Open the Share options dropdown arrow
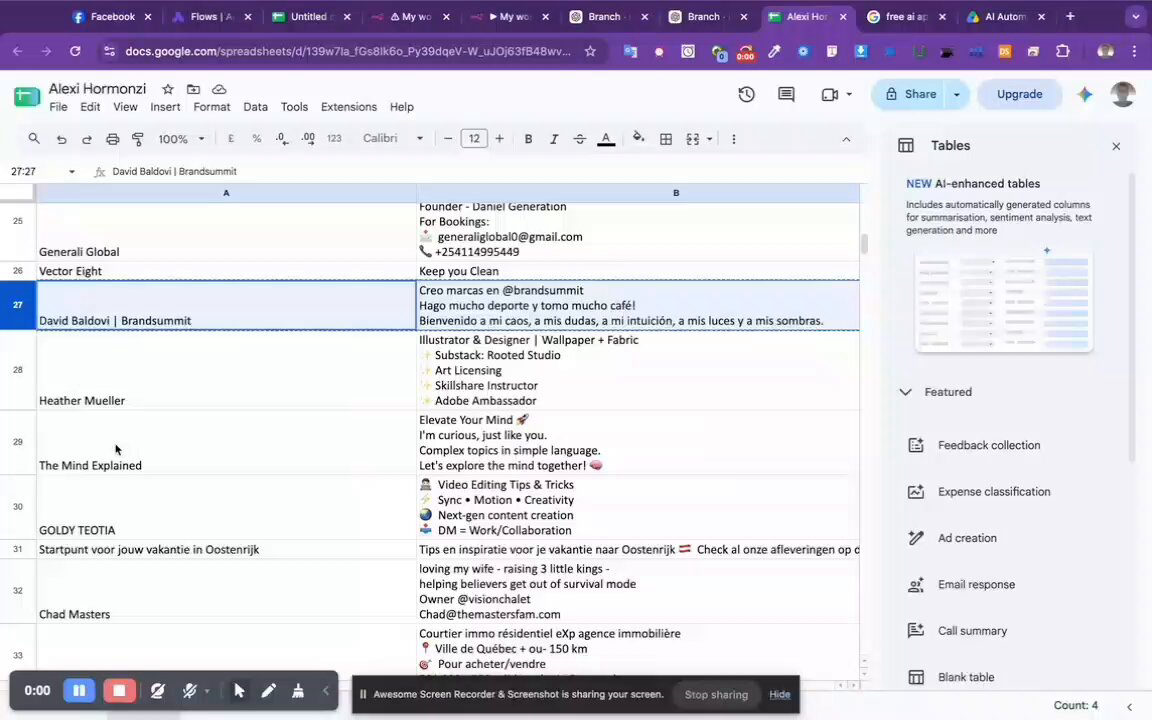 pos(956,94)
